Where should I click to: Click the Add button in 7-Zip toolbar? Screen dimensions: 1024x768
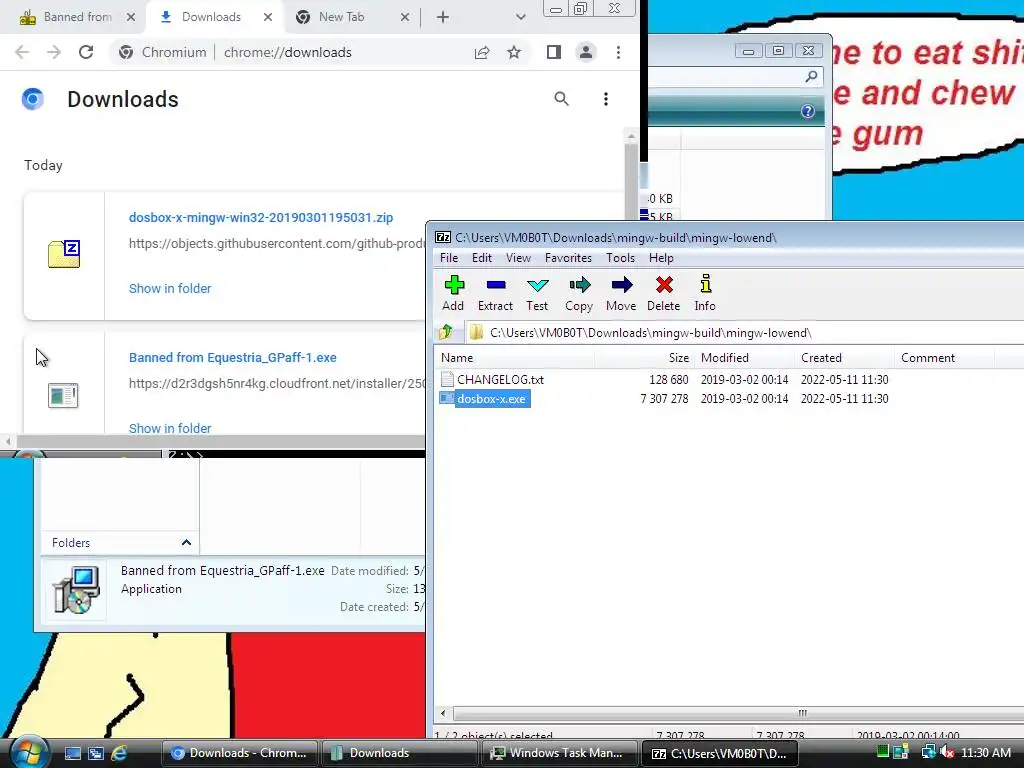point(453,293)
